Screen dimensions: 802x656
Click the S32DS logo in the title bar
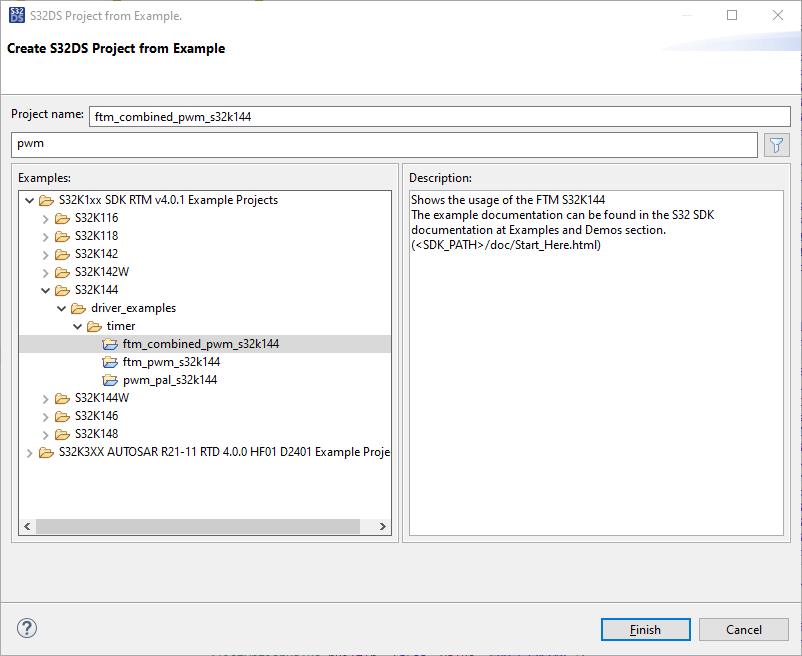pos(14,15)
